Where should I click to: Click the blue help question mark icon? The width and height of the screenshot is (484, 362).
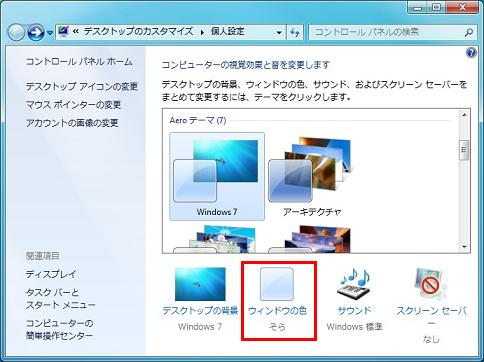(x=471, y=53)
